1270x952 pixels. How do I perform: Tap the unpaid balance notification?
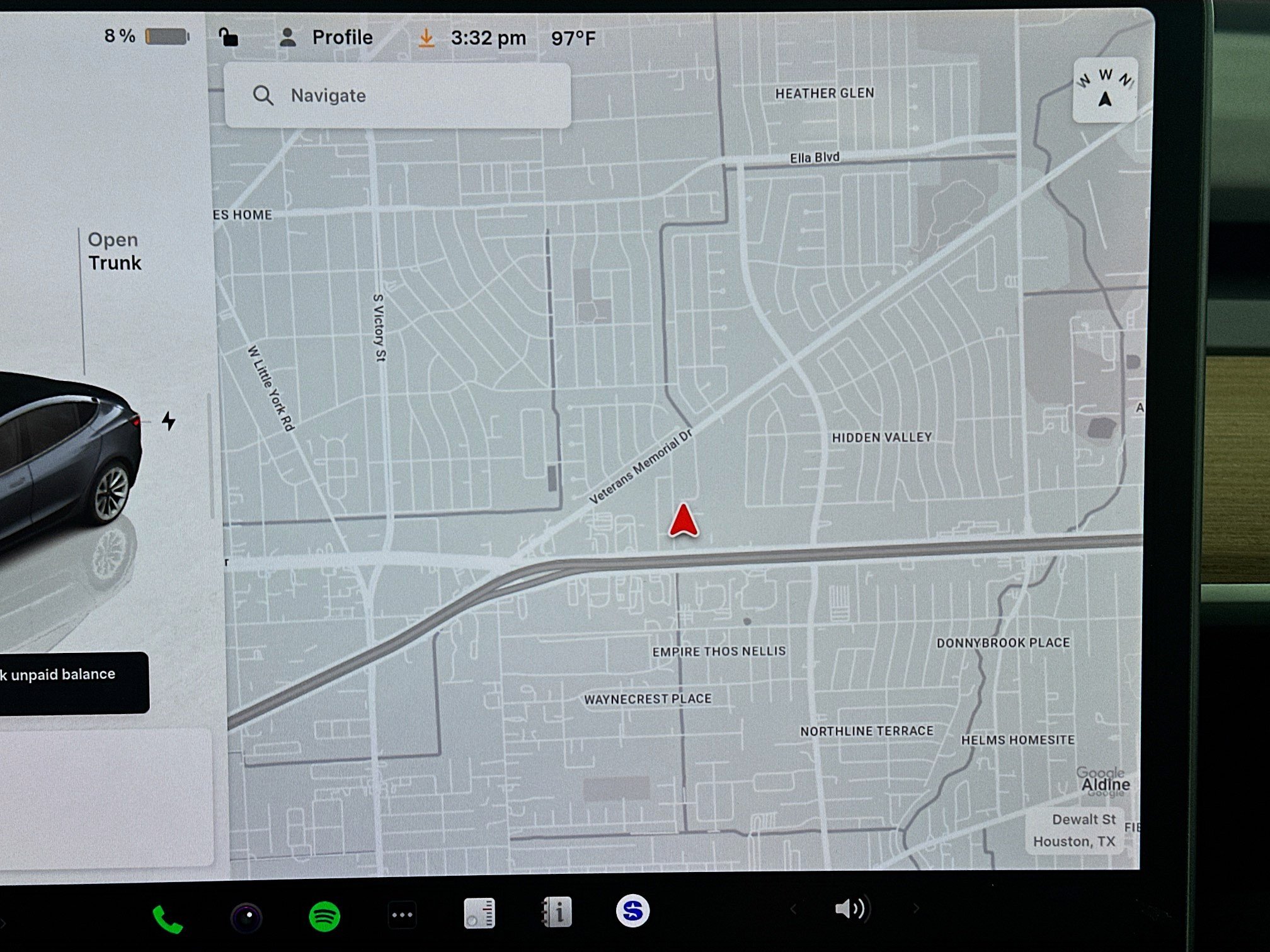click(x=74, y=683)
